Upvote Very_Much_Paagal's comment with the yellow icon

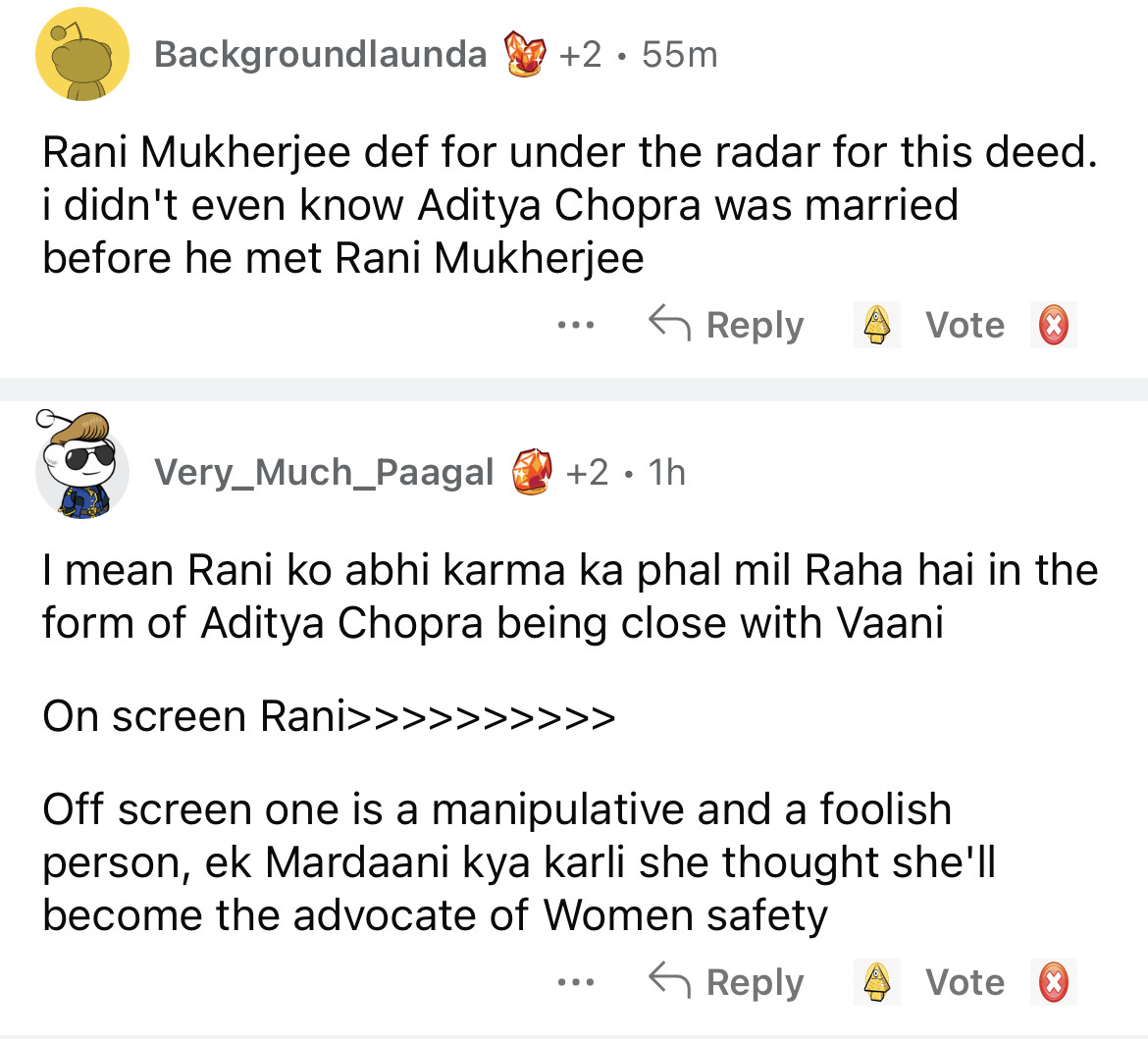(875, 981)
